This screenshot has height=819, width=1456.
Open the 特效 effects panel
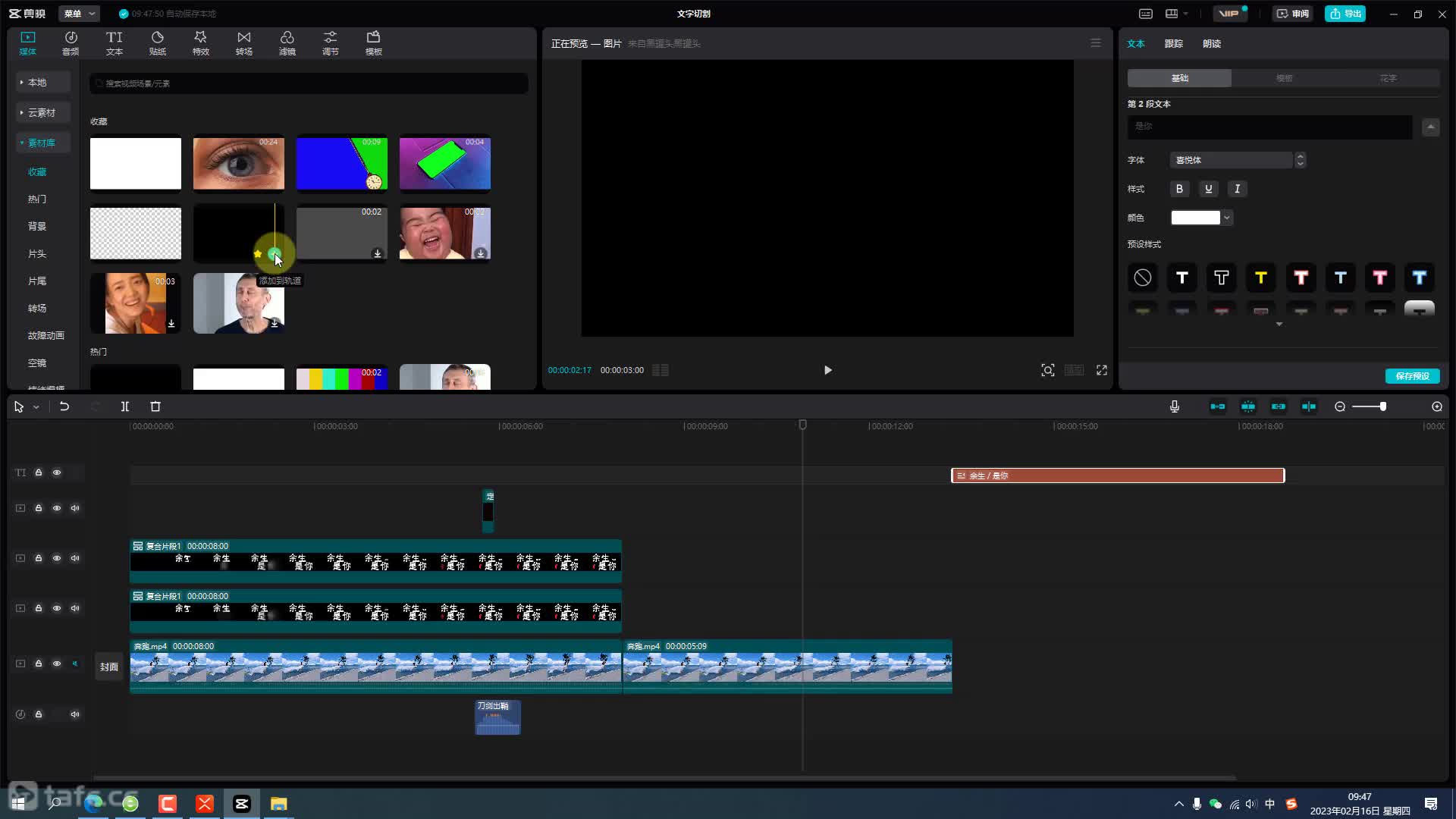click(200, 43)
